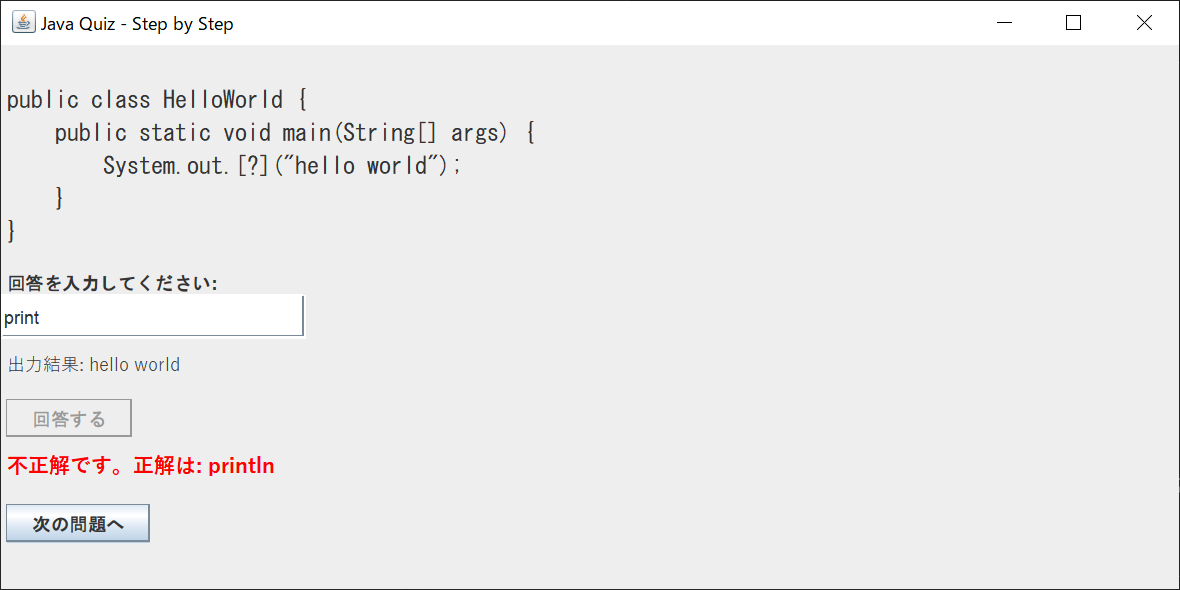Screen dimensions: 1180x590
Task: Go to next question via 次の問題へ
Action: pyautogui.click(x=78, y=524)
